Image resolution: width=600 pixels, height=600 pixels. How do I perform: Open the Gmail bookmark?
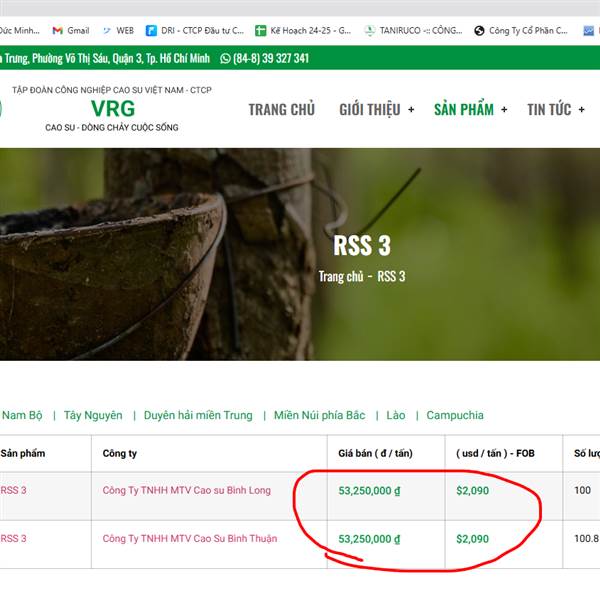[71, 31]
